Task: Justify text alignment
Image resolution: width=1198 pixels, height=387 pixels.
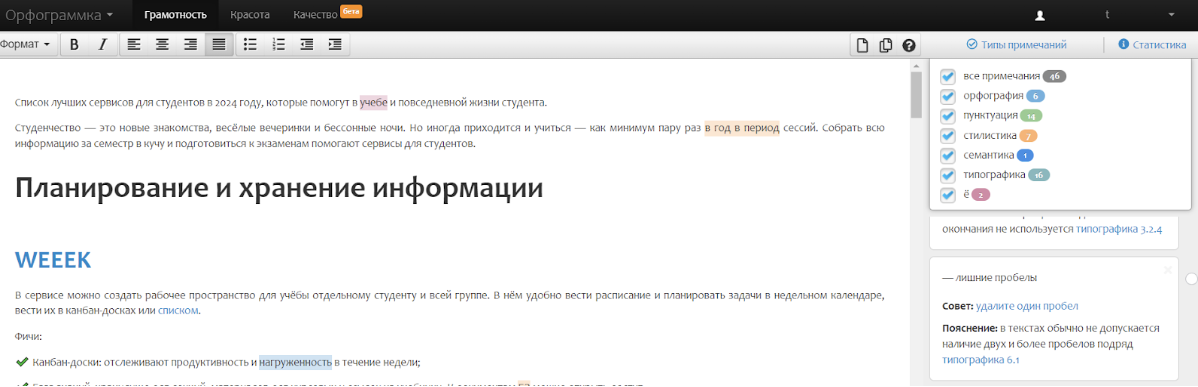Action: 219,45
